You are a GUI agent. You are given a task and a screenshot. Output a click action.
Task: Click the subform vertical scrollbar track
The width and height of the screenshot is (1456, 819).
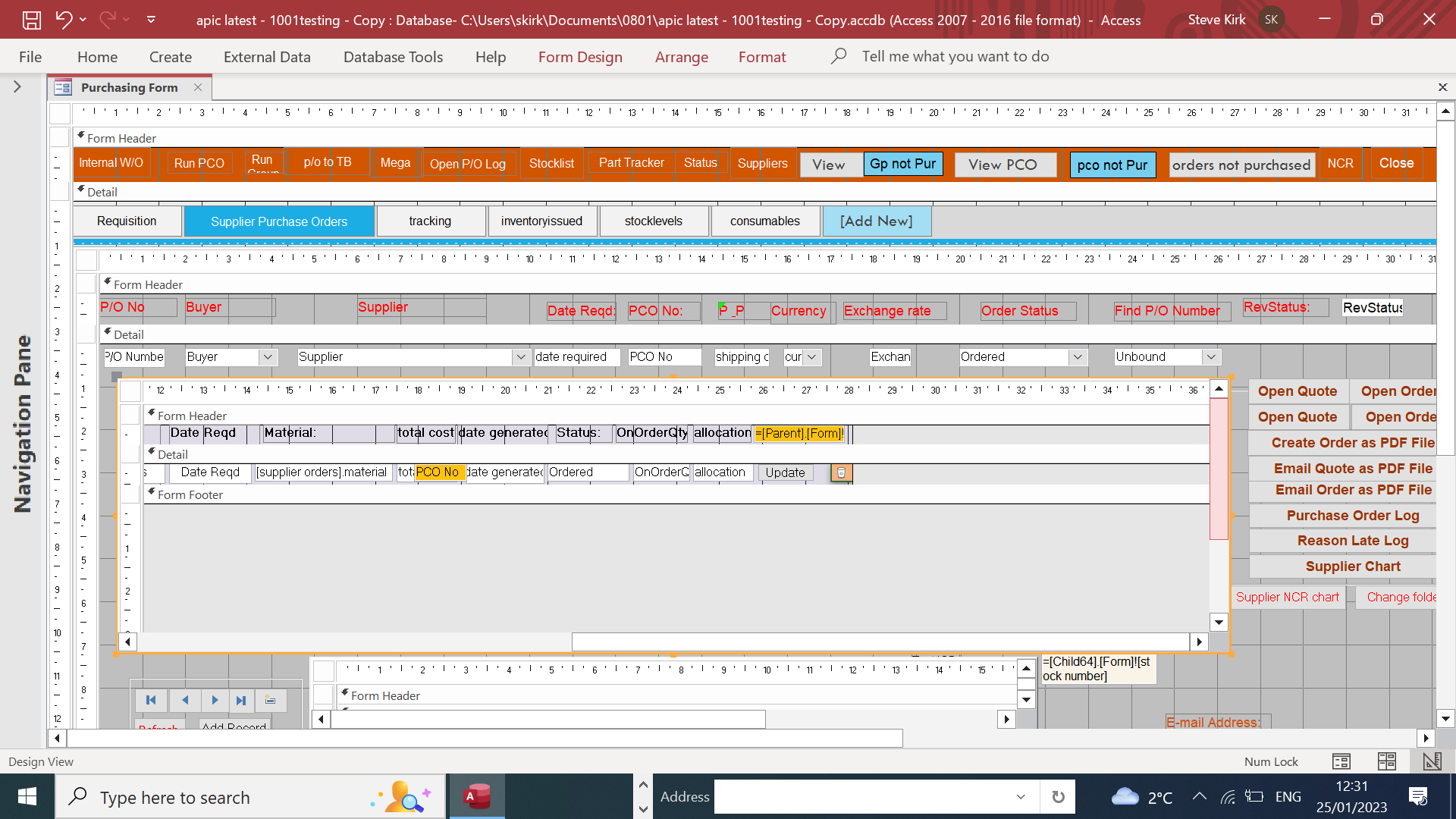1219,576
